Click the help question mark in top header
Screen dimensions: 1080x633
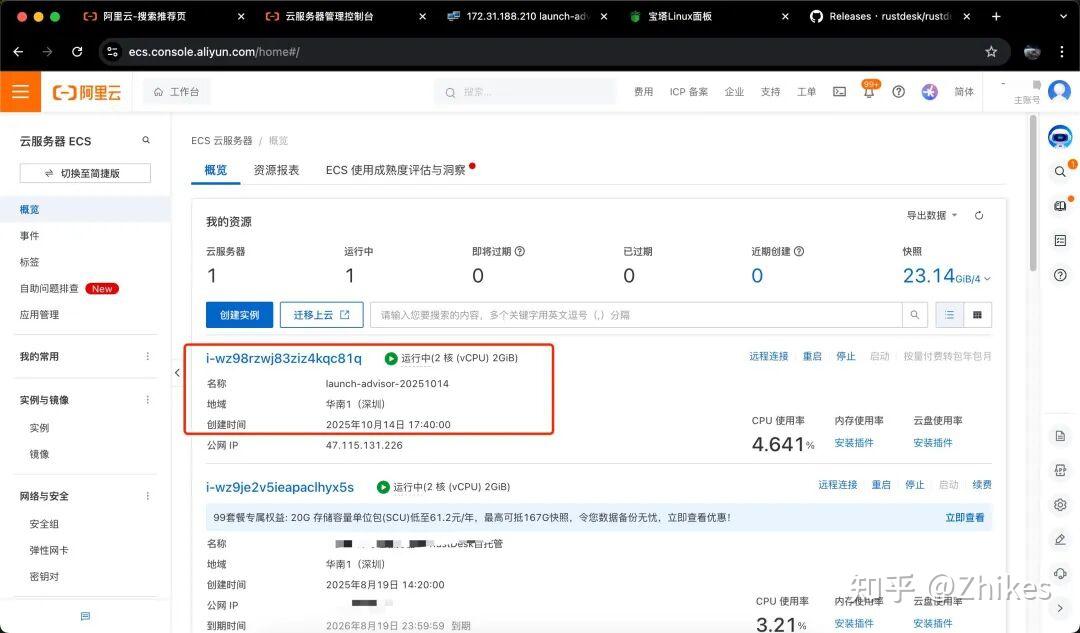coord(899,92)
